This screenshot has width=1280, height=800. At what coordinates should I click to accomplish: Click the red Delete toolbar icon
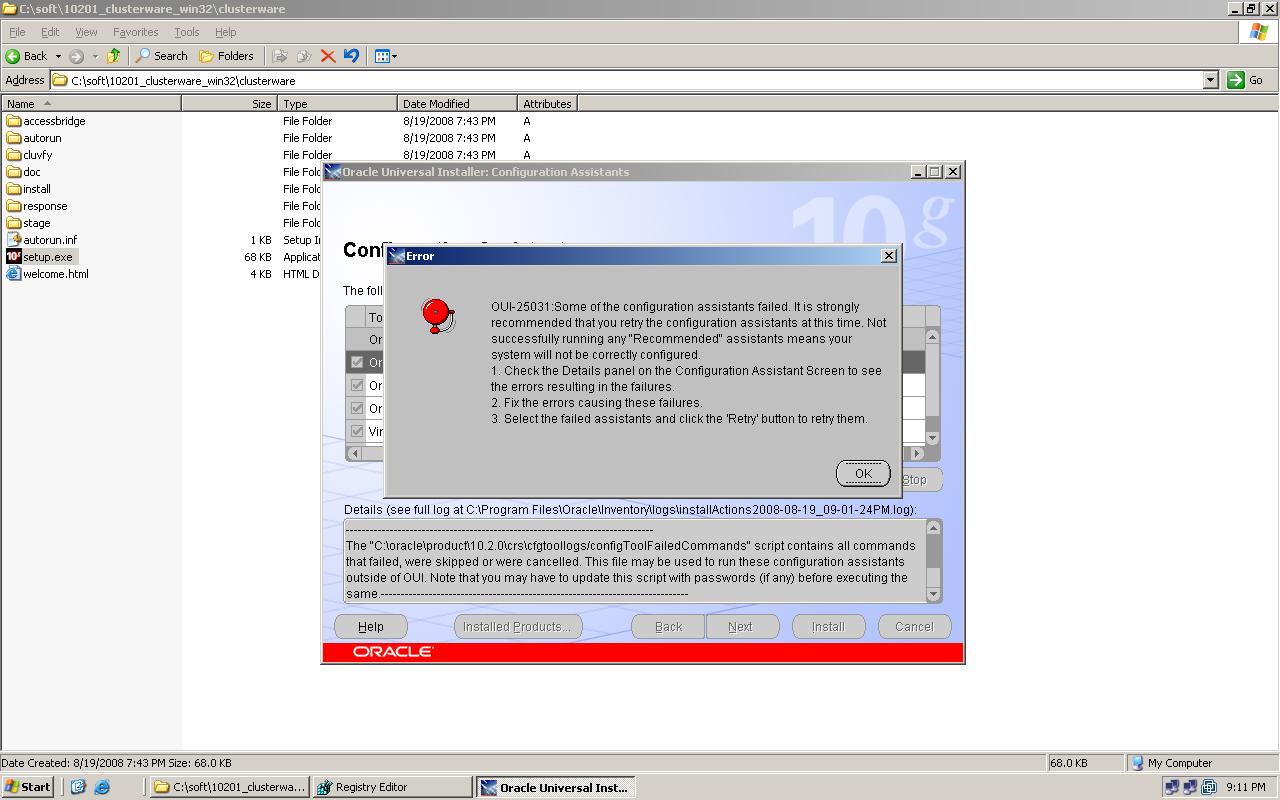click(x=327, y=56)
